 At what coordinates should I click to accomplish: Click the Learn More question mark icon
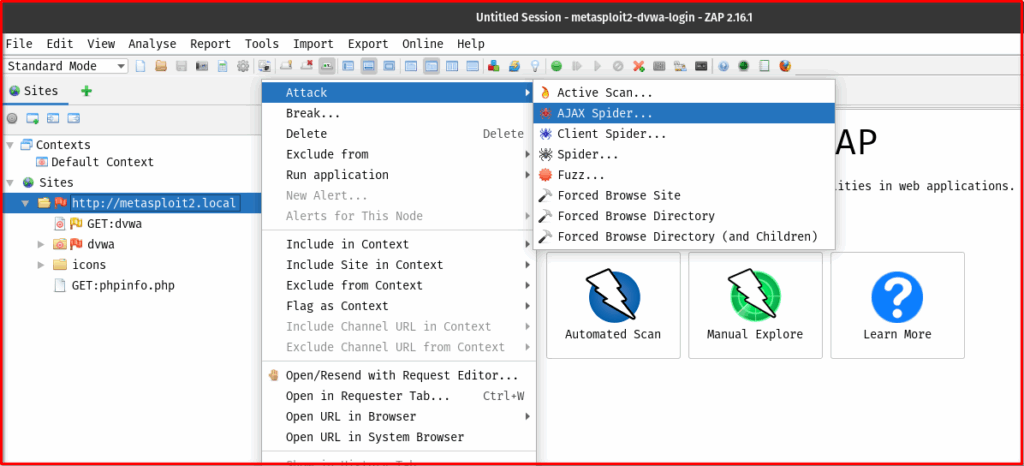pyautogui.click(x=897, y=297)
